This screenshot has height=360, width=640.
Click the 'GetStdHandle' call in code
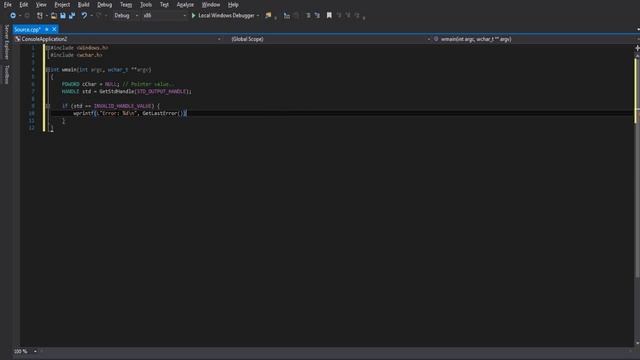pos(116,91)
